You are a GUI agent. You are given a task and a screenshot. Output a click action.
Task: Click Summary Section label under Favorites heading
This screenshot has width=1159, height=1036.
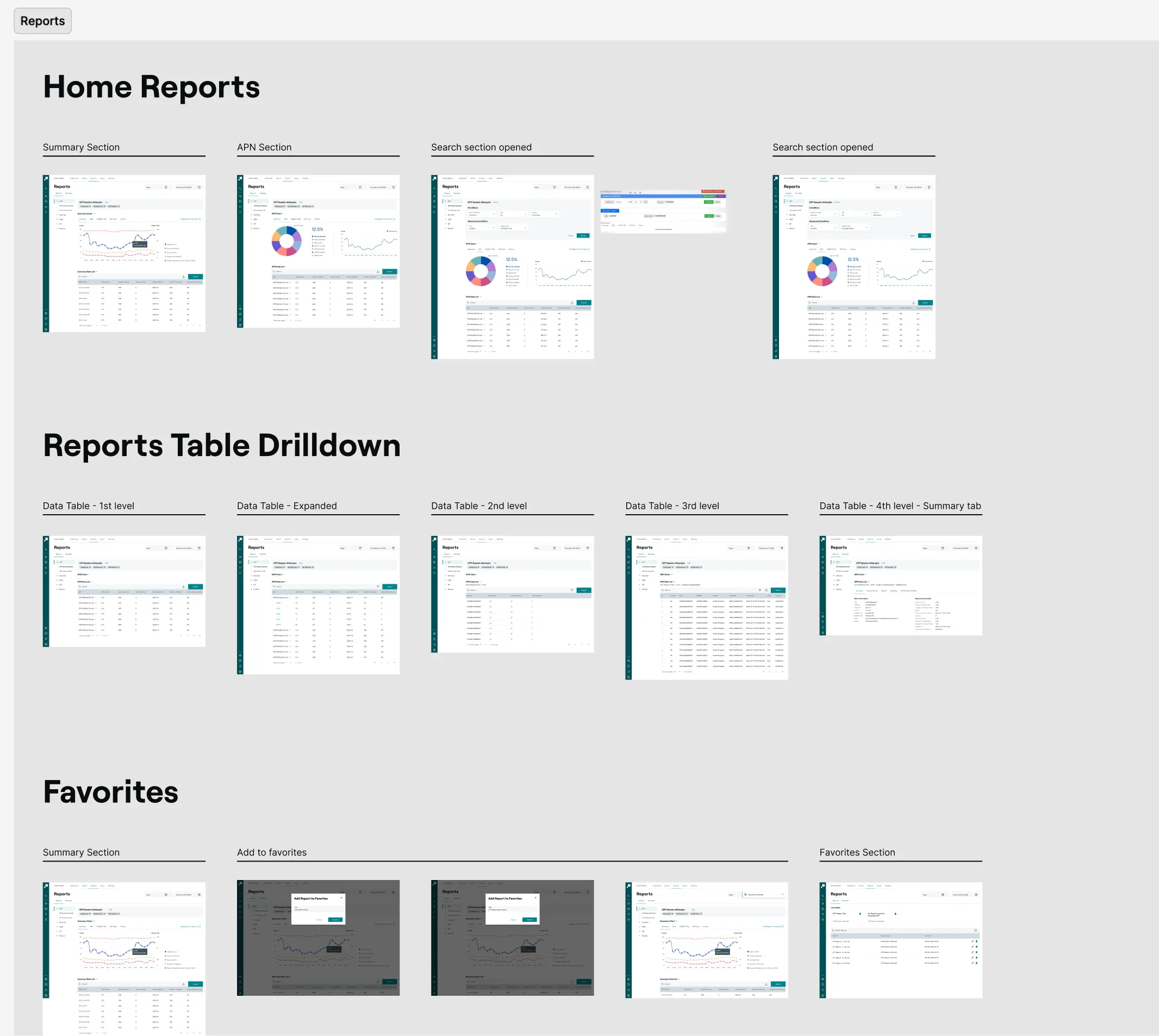(82, 852)
